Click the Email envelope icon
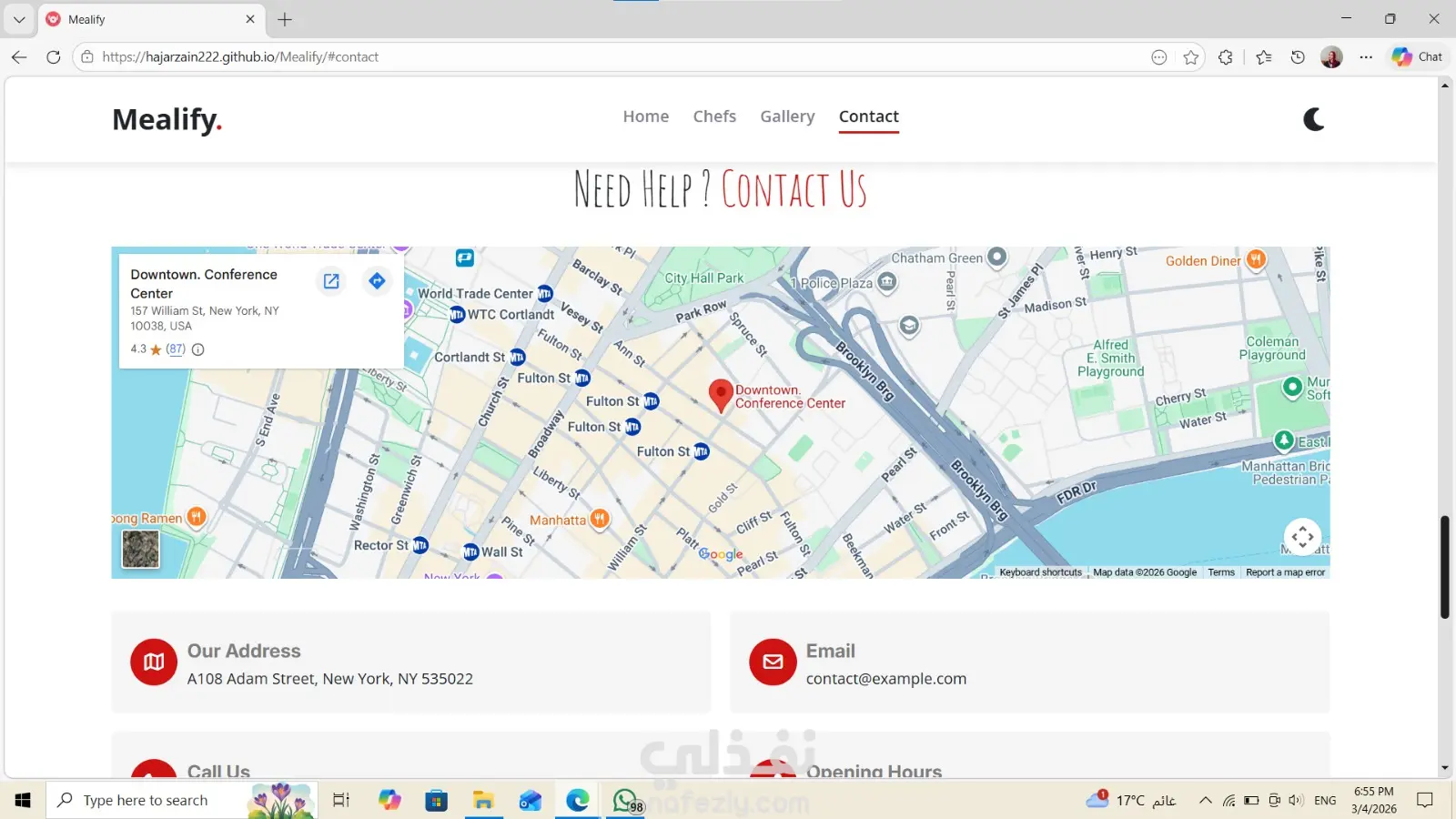Screen dimensions: 1456x819 [x=773, y=662]
